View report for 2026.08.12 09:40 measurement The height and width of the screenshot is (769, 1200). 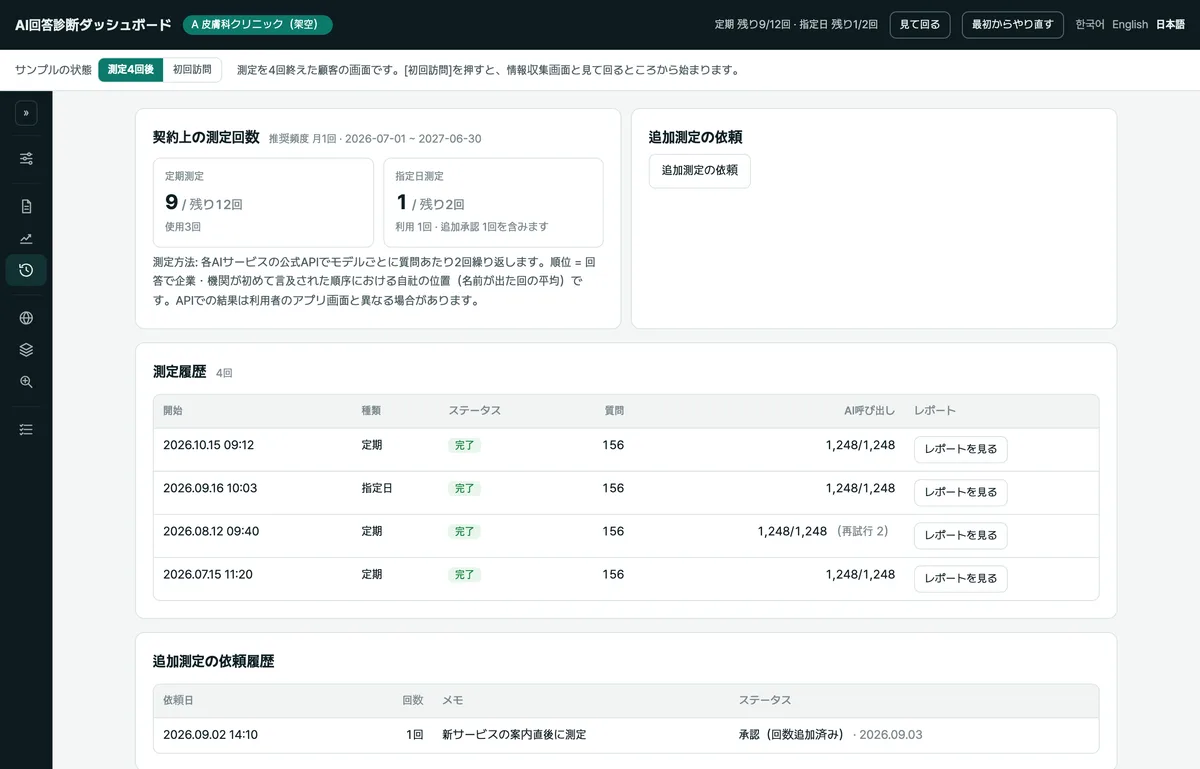click(x=960, y=536)
